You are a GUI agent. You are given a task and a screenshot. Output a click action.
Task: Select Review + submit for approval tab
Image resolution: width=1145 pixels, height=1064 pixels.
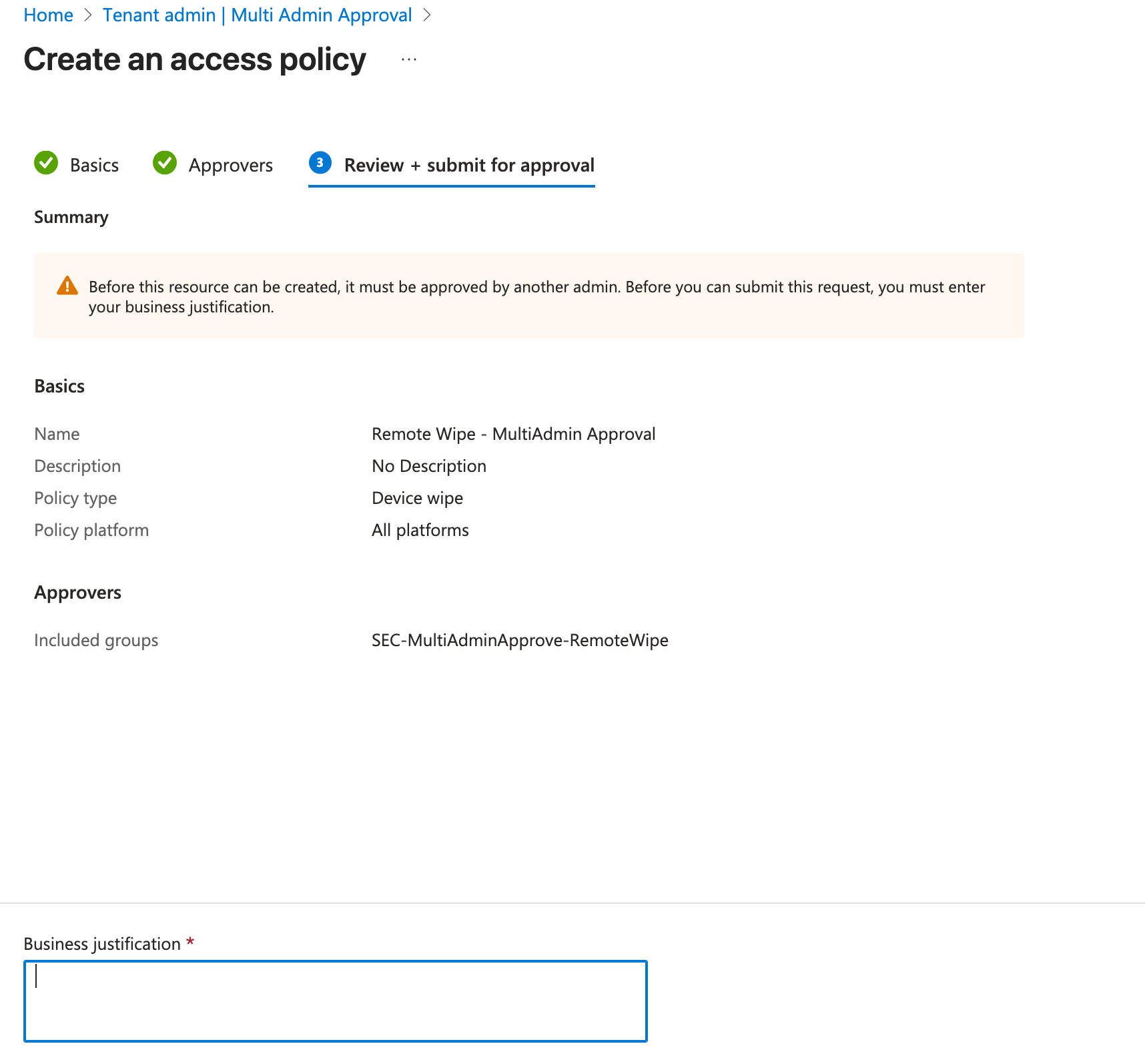(468, 166)
